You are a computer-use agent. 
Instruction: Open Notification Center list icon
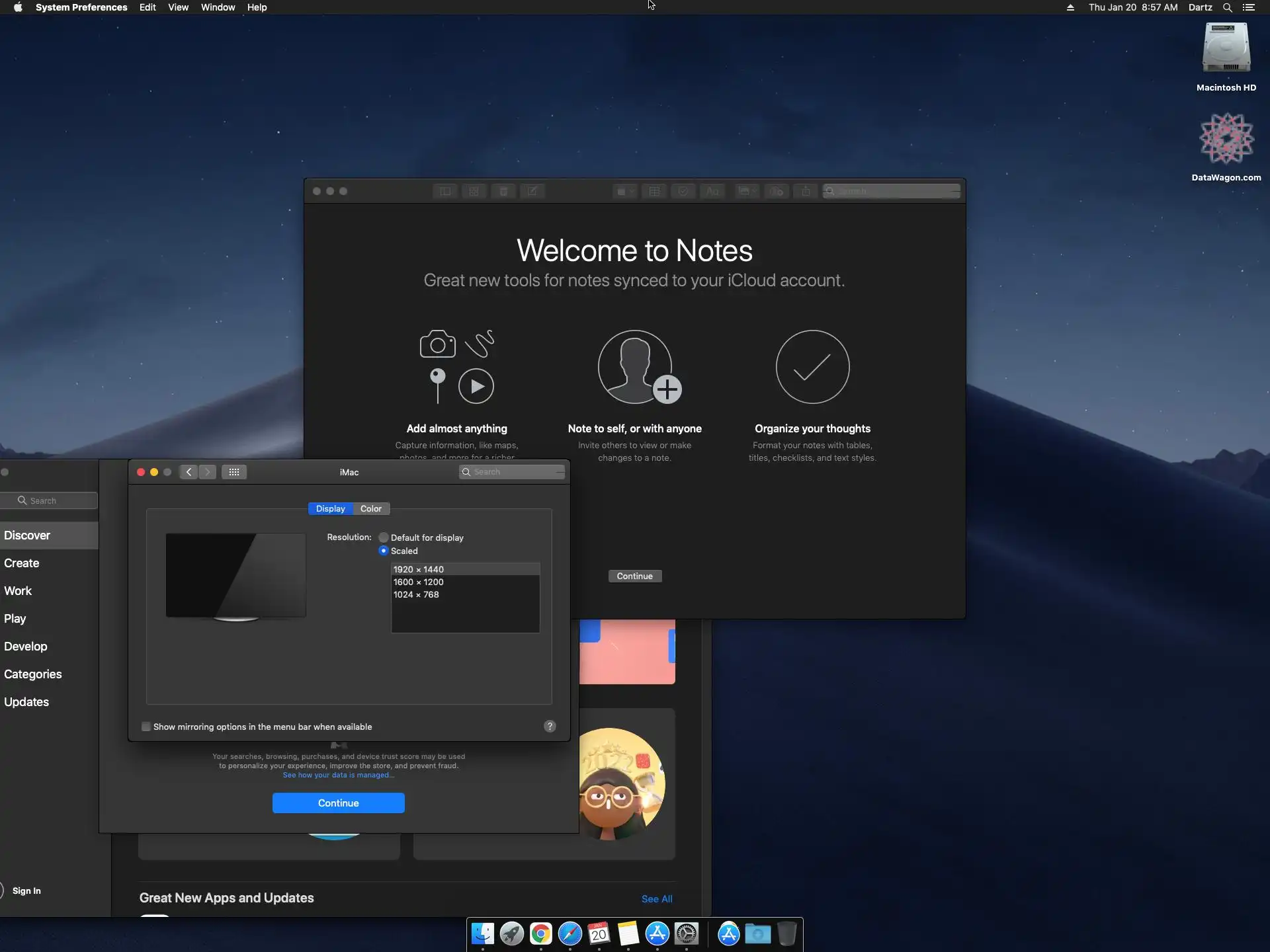click(1249, 7)
